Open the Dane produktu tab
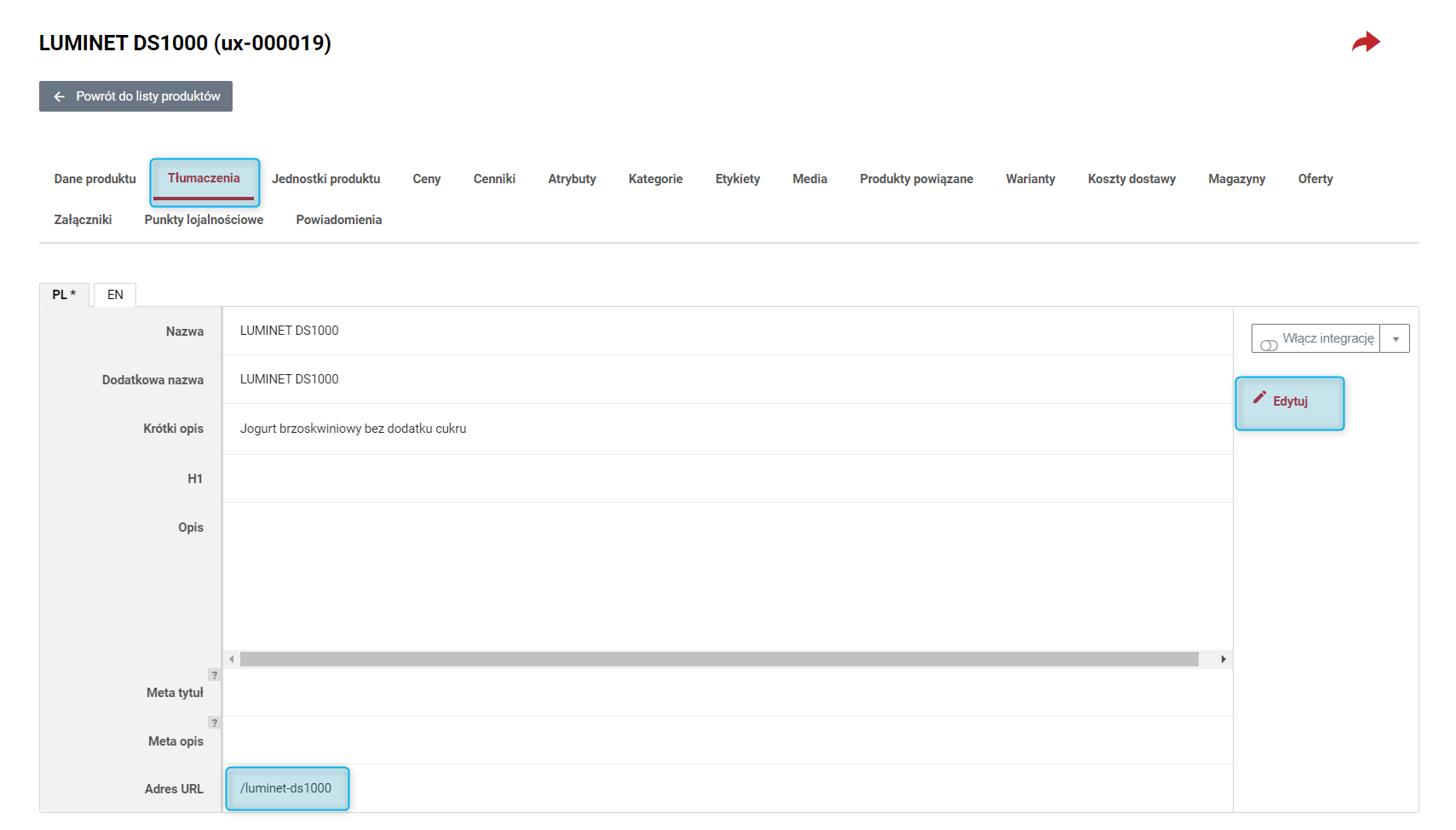The height and width of the screenshot is (830, 1456). (x=95, y=179)
